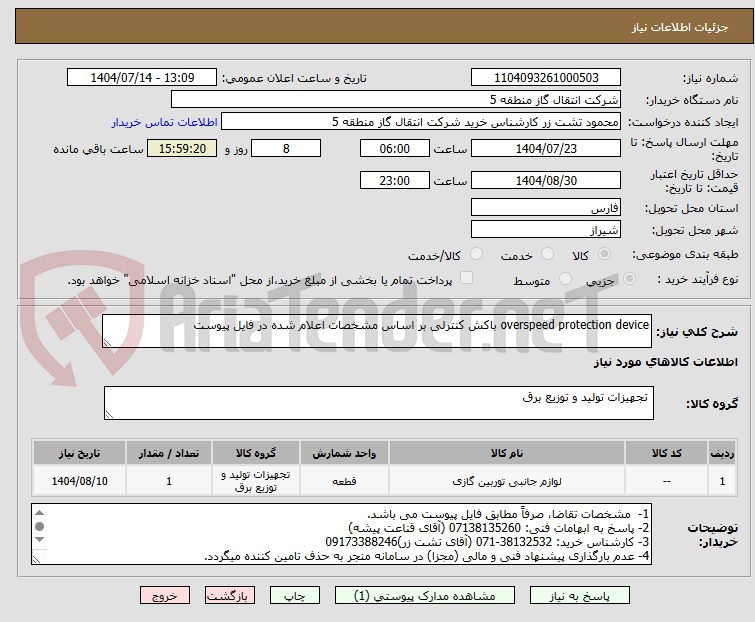Click the اطلاعات کالاهای مورد نیاز heading
Screen dimensions: 755x622
[x=665, y=362]
